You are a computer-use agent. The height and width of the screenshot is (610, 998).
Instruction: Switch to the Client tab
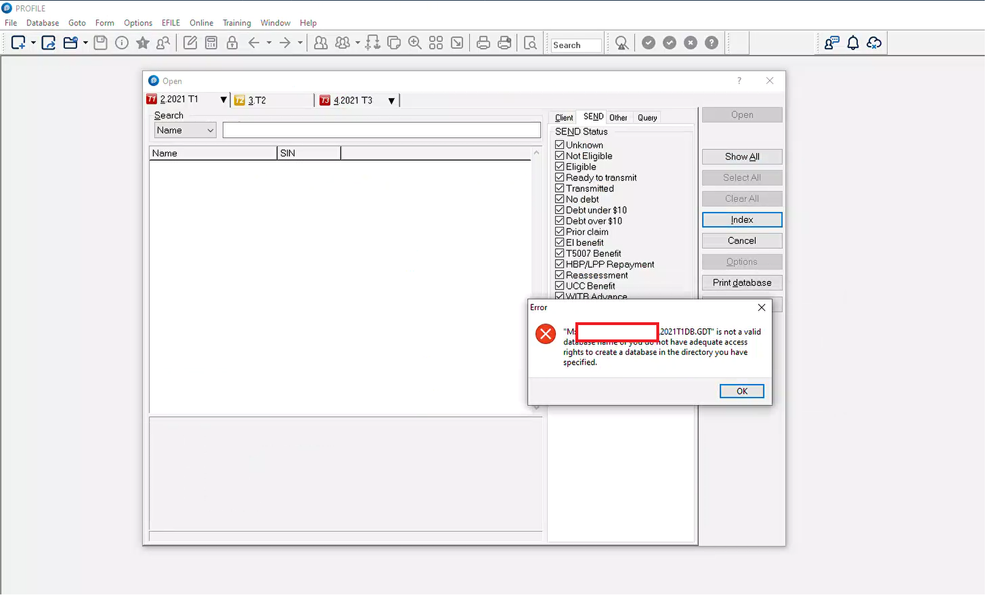[x=564, y=117]
